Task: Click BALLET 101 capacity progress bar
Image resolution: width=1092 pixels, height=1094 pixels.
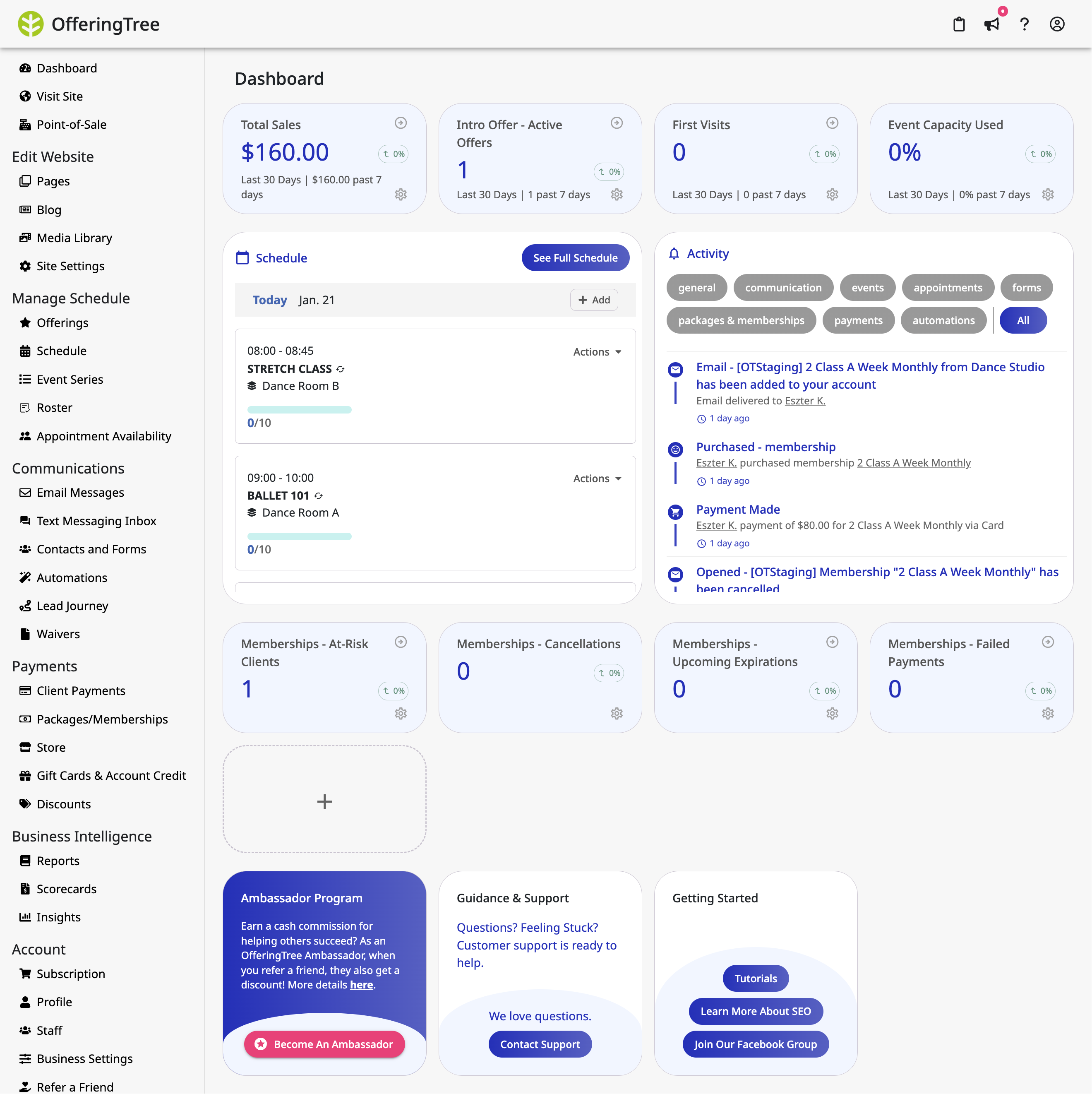Action: click(299, 536)
